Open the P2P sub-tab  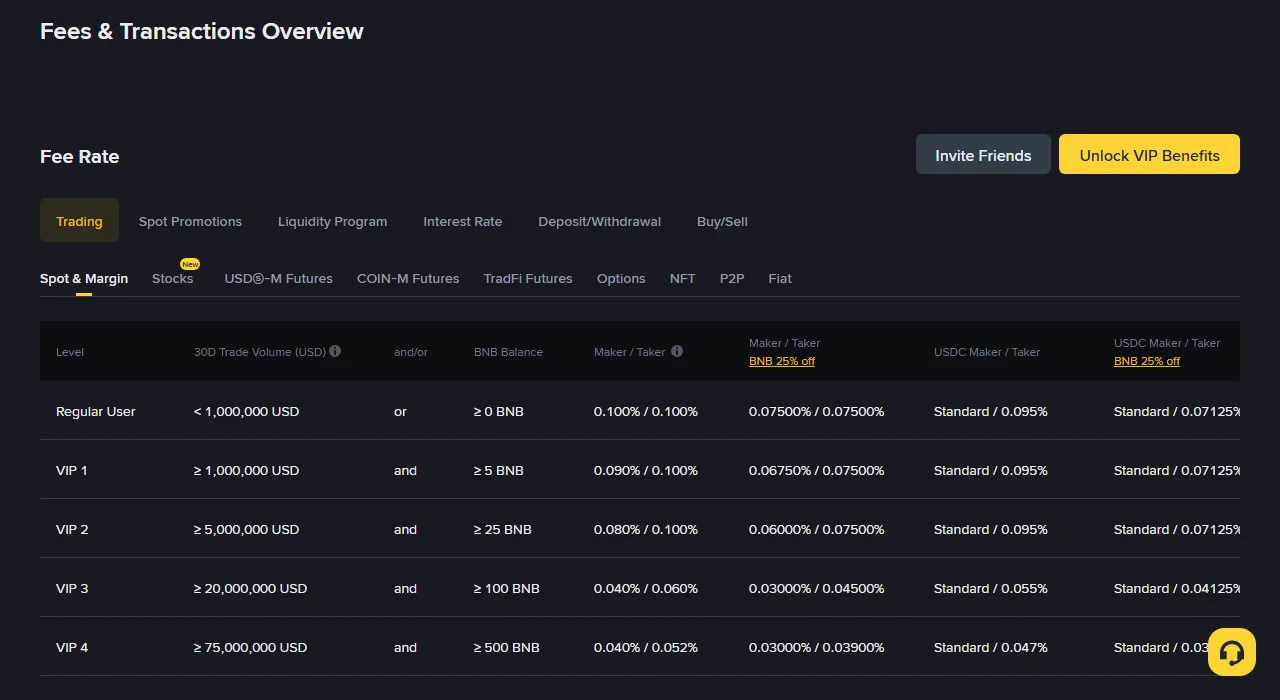[x=732, y=278]
